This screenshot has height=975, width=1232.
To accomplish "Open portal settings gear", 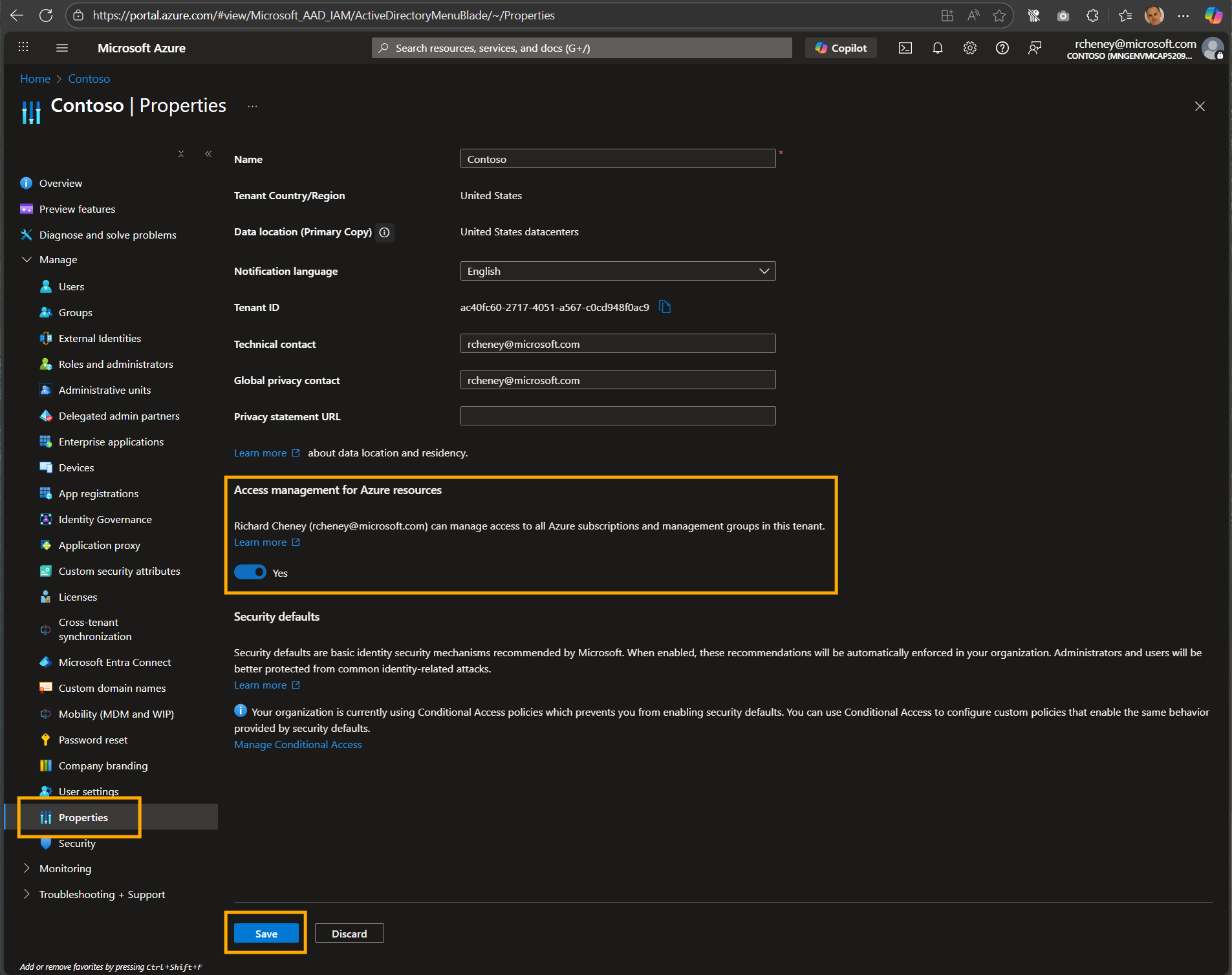I will coord(969,47).
